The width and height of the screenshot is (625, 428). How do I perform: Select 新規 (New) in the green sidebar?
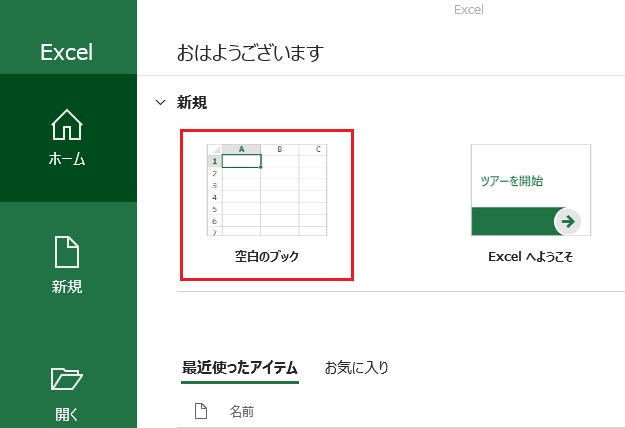point(68,265)
